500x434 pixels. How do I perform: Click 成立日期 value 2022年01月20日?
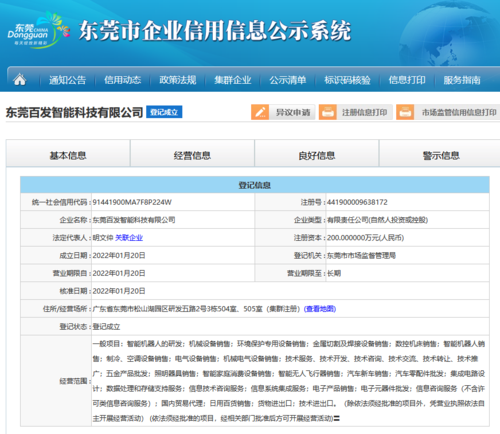(x=119, y=256)
